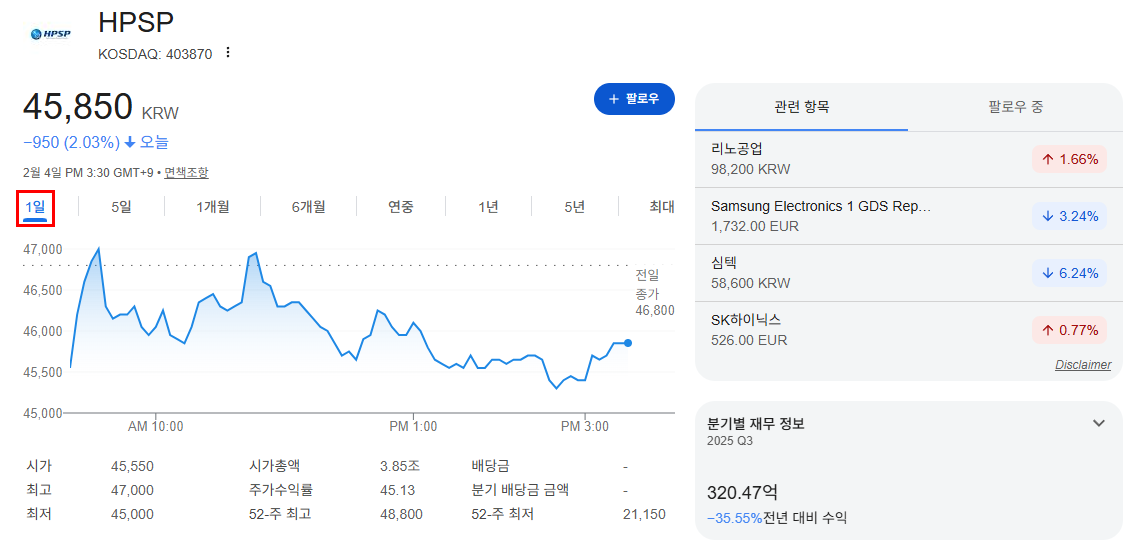This screenshot has width=1133, height=551.
Task: Select the 1일 chart range tab
Action: tap(35, 207)
